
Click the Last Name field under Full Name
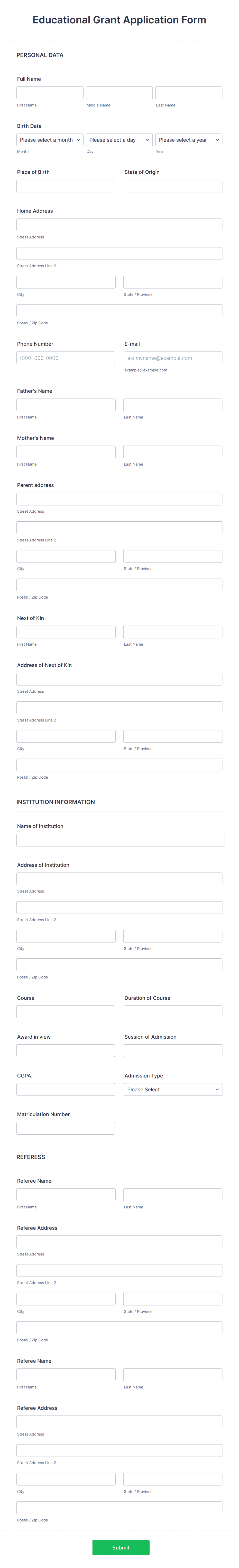(x=189, y=93)
